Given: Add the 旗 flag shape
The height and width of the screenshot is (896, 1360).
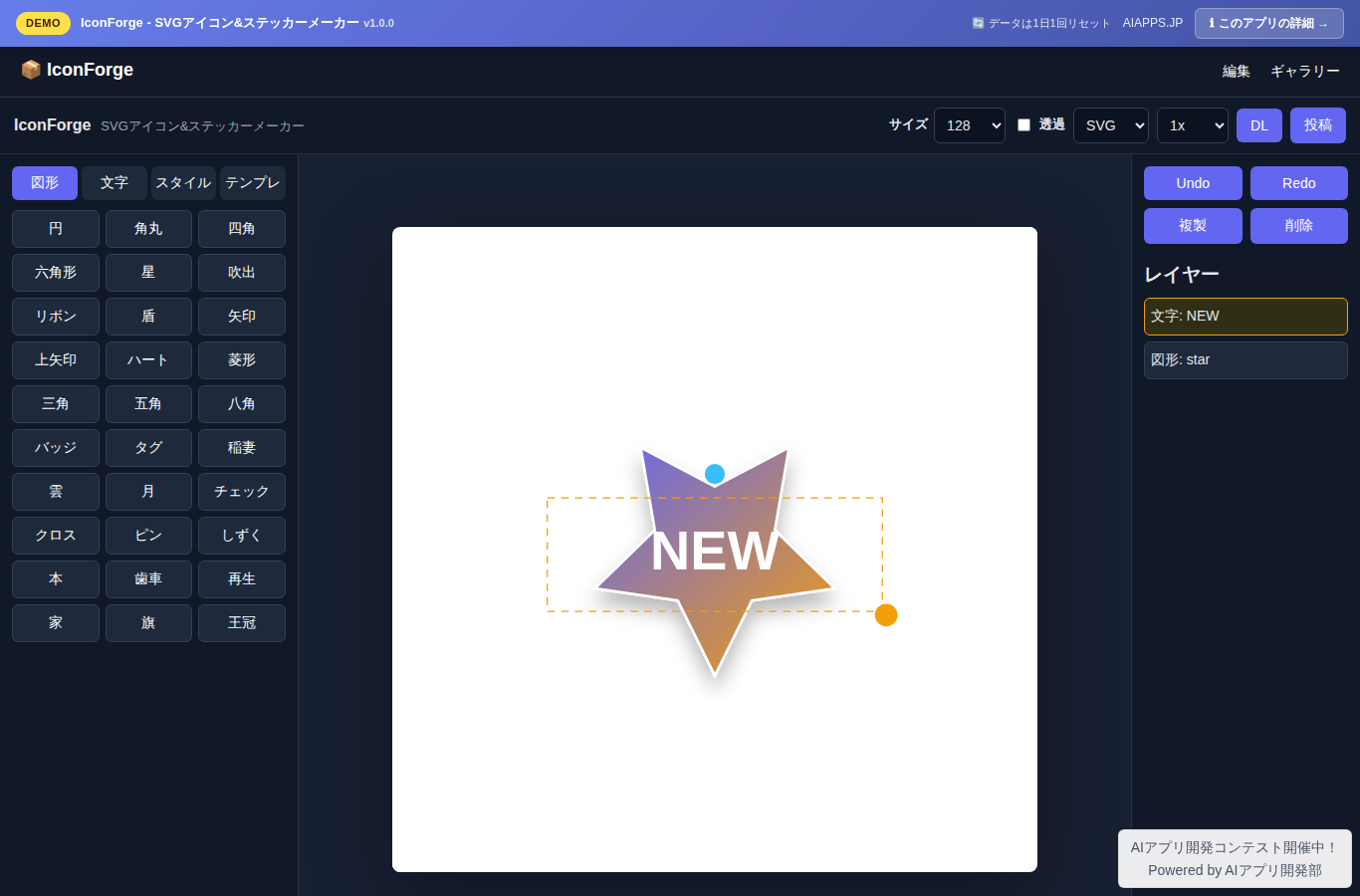Looking at the screenshot, I should pos(148,623).
